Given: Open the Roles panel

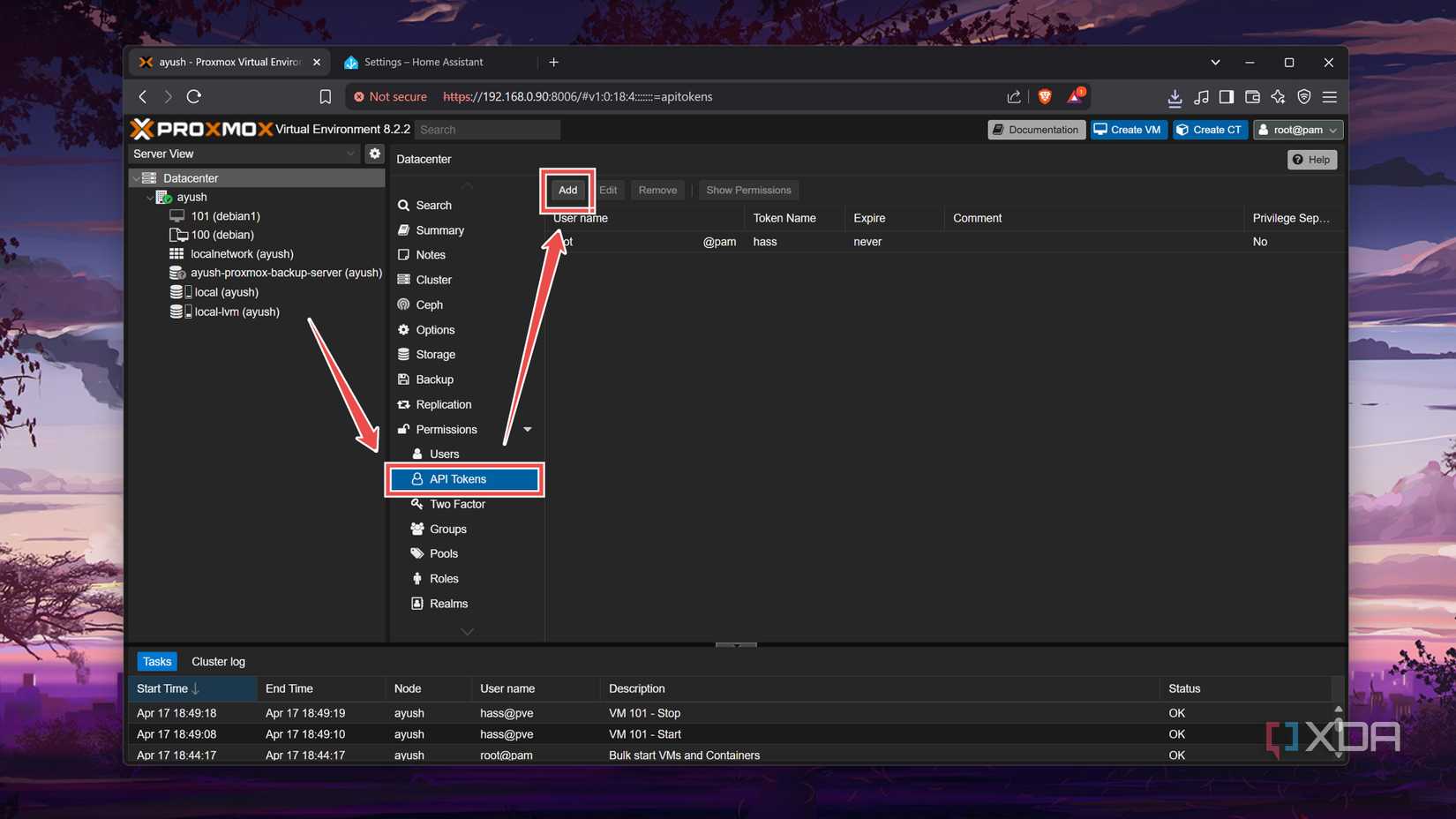Looking at the screenshot, I should 443,578.
